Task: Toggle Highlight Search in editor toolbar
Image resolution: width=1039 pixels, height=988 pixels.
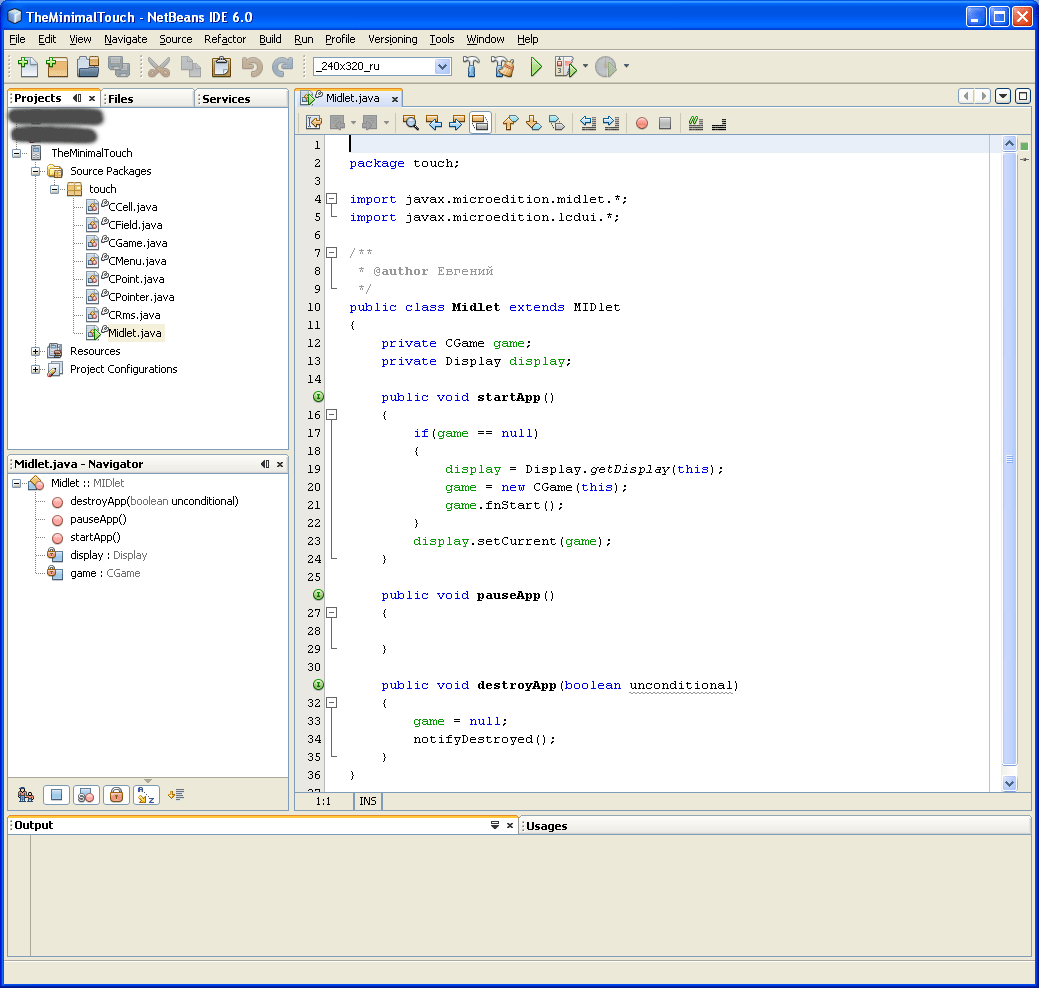Action: (480, 123)
